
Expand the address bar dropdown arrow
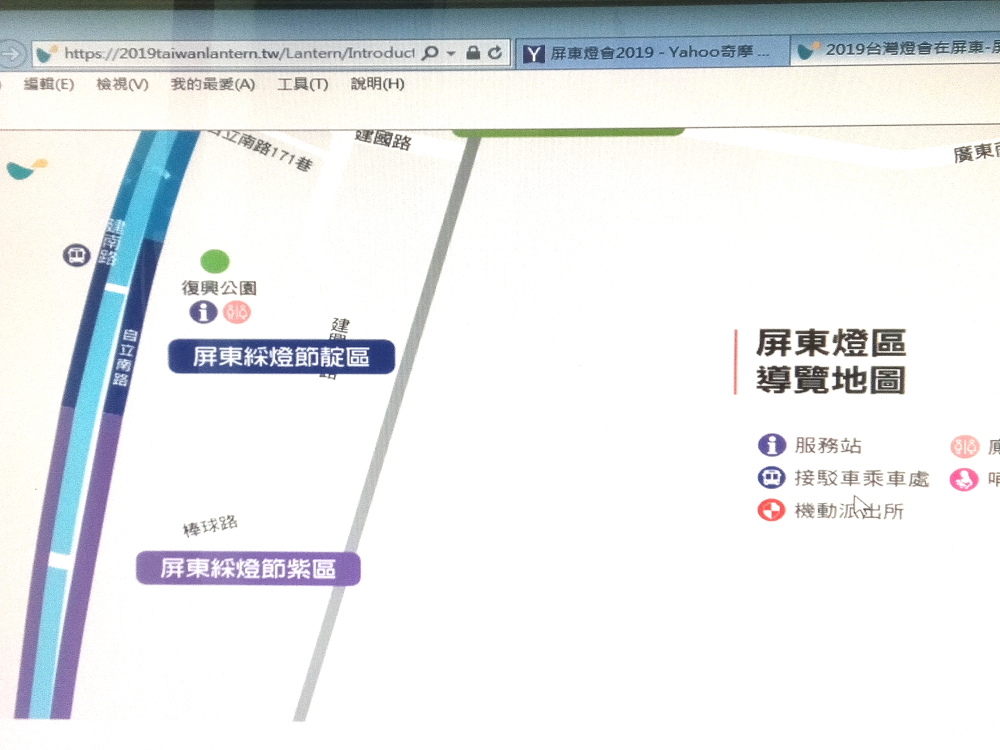(452, 53)
